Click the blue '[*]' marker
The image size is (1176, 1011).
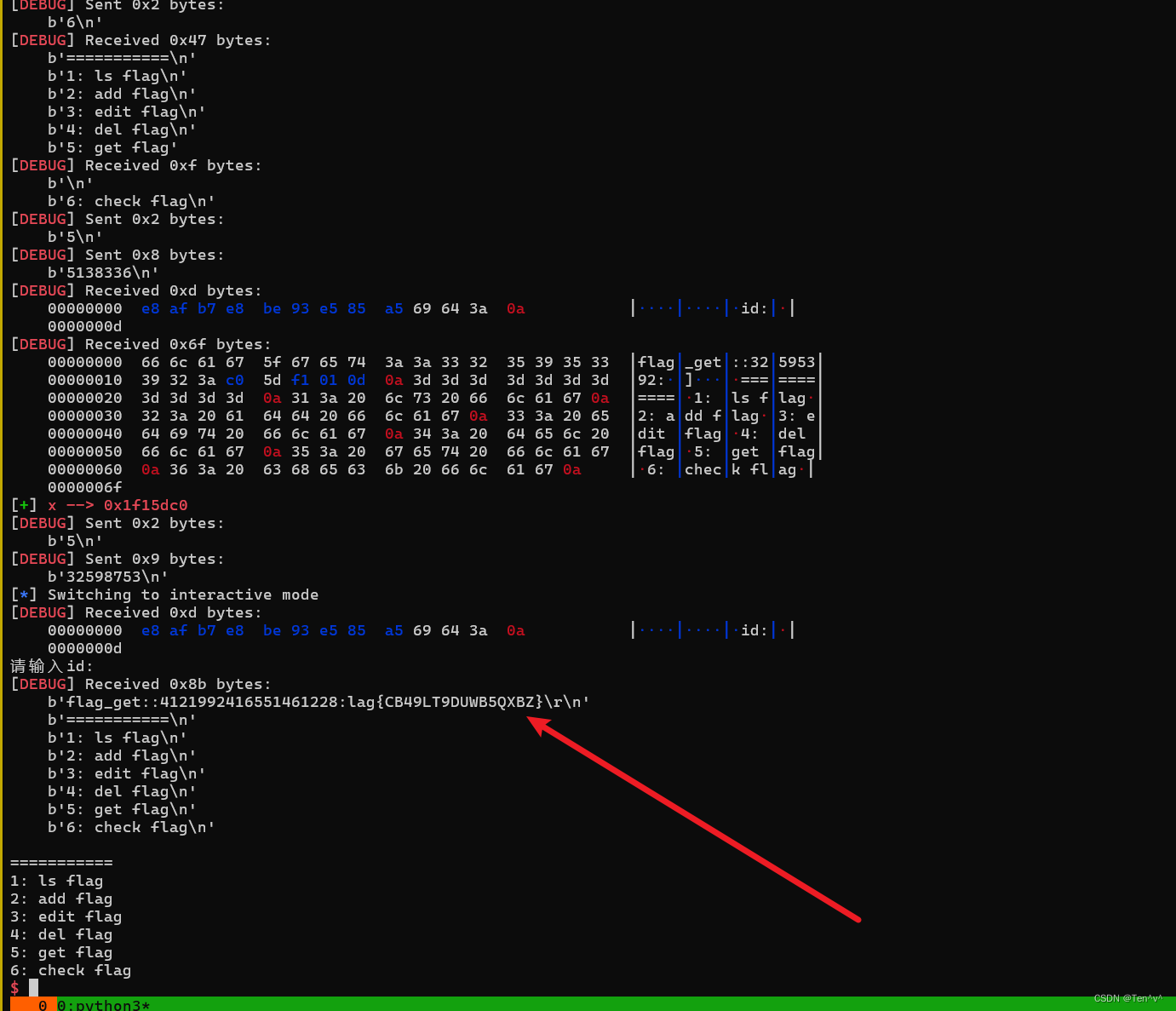click(24, 595)
